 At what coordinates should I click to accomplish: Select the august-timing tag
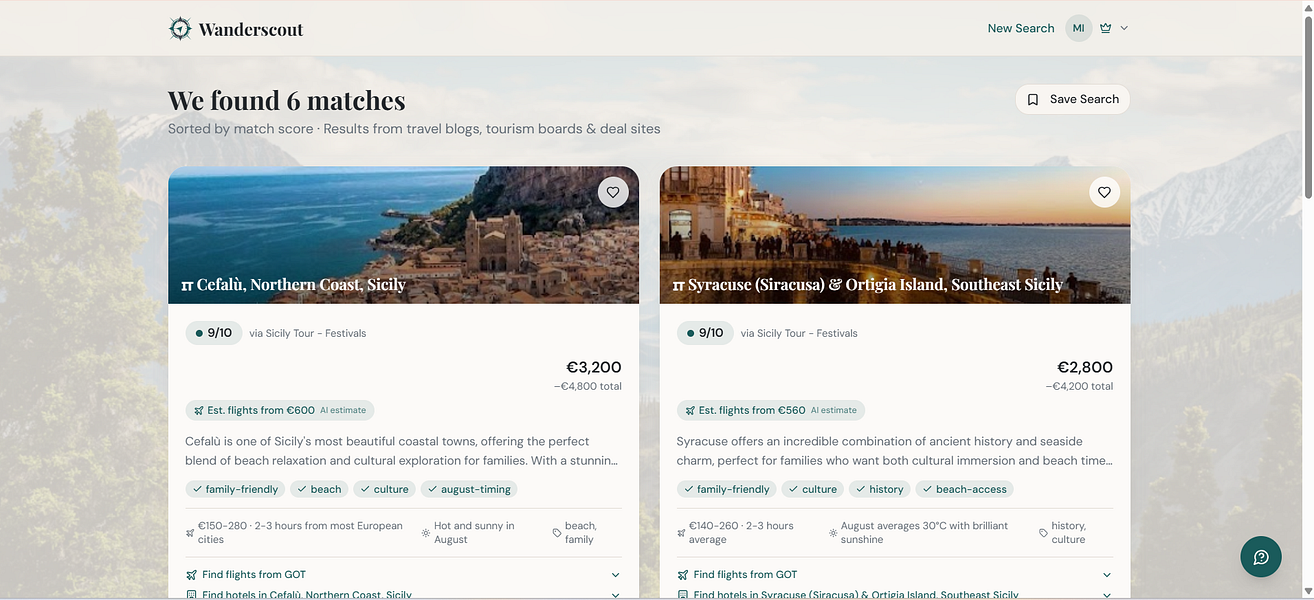coord(469,489)
